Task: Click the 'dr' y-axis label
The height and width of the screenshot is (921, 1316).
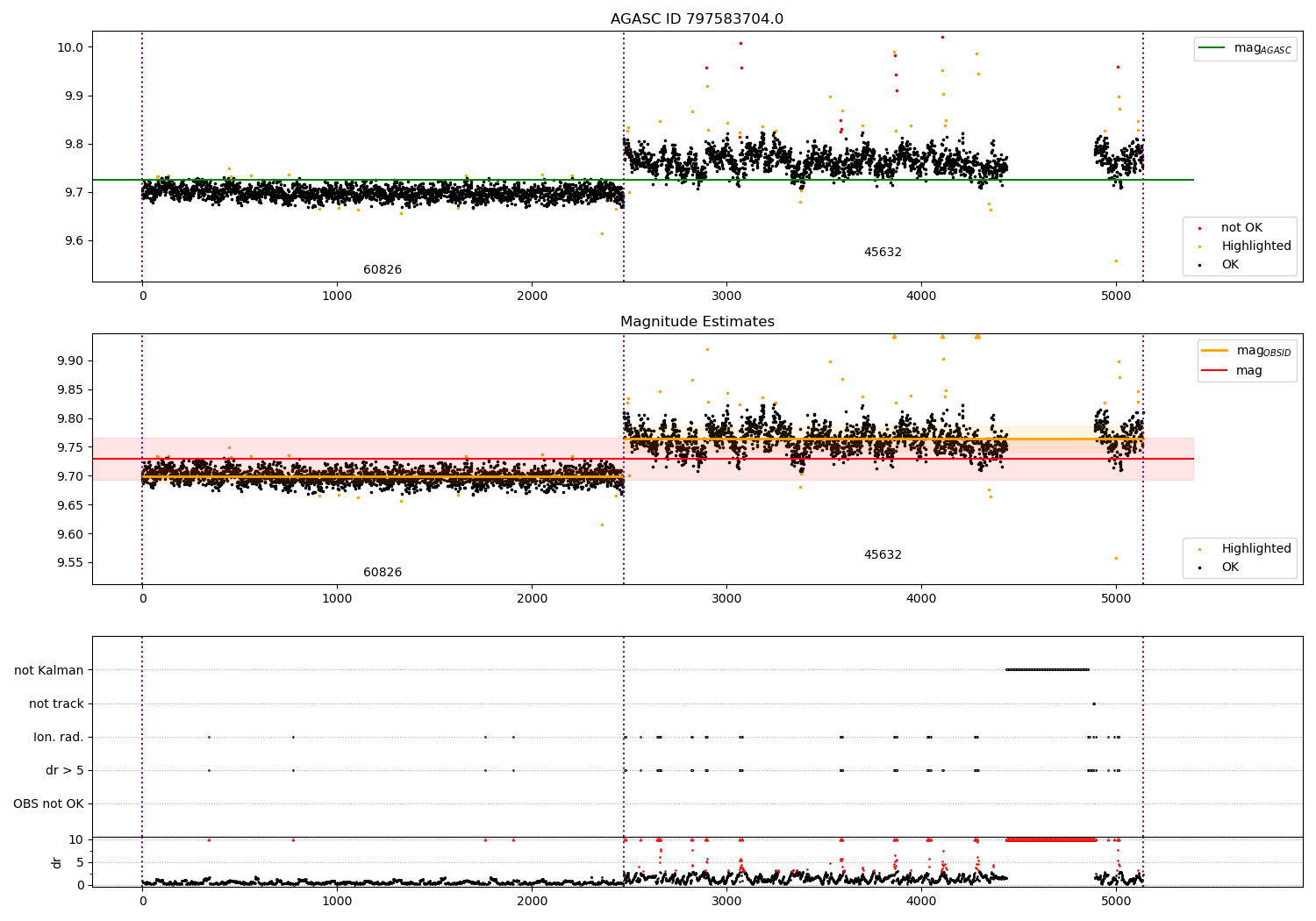Action: click(57, 862)
